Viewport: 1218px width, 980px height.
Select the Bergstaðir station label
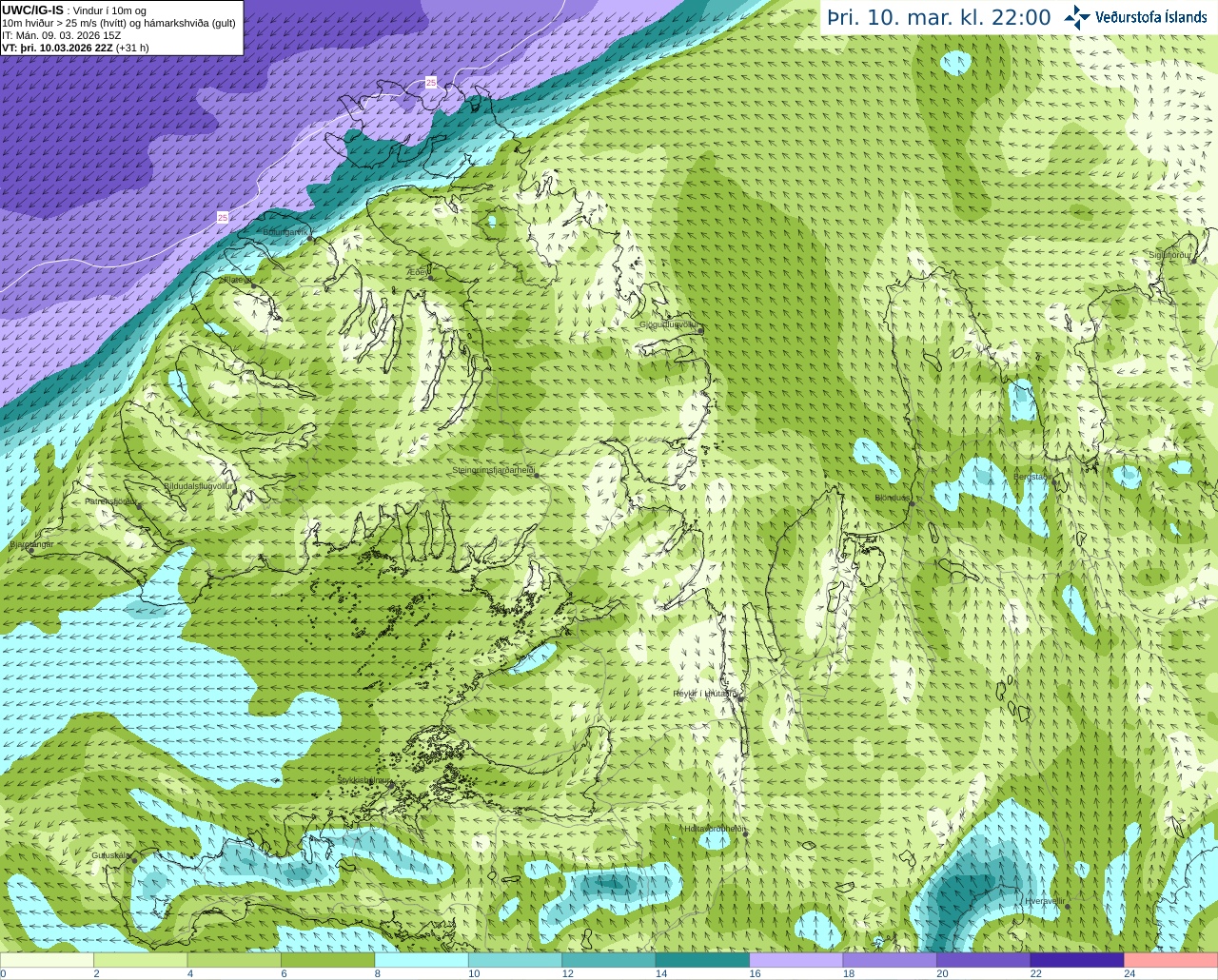(1031, 476)
